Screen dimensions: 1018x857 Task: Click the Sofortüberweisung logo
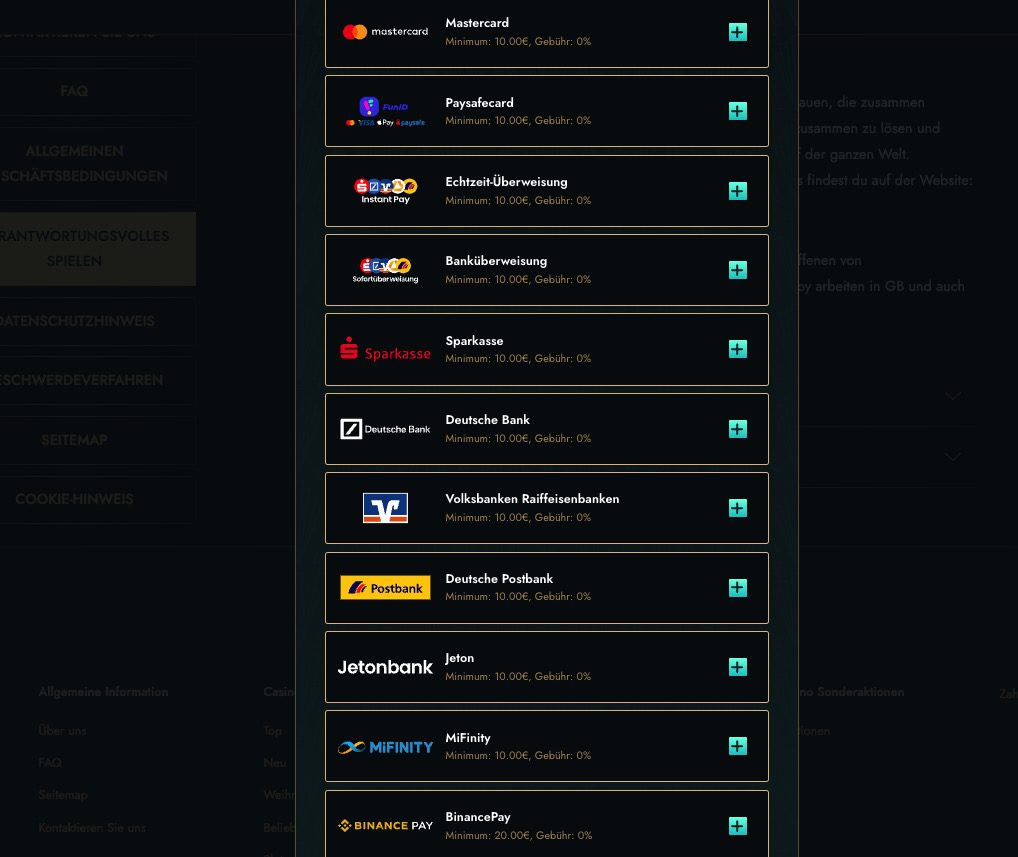coord(385,270)
